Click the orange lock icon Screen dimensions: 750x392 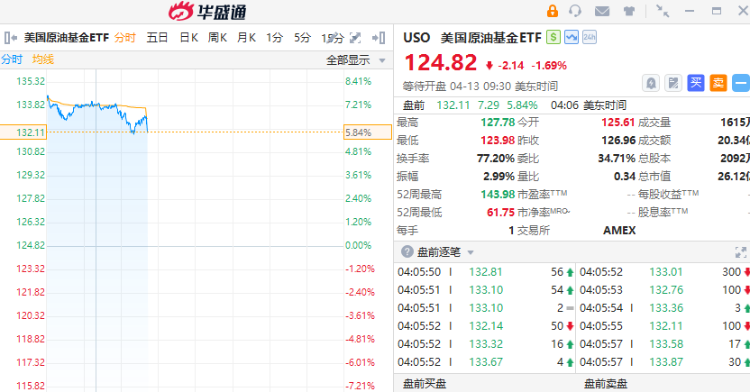(x=552, y=11)
